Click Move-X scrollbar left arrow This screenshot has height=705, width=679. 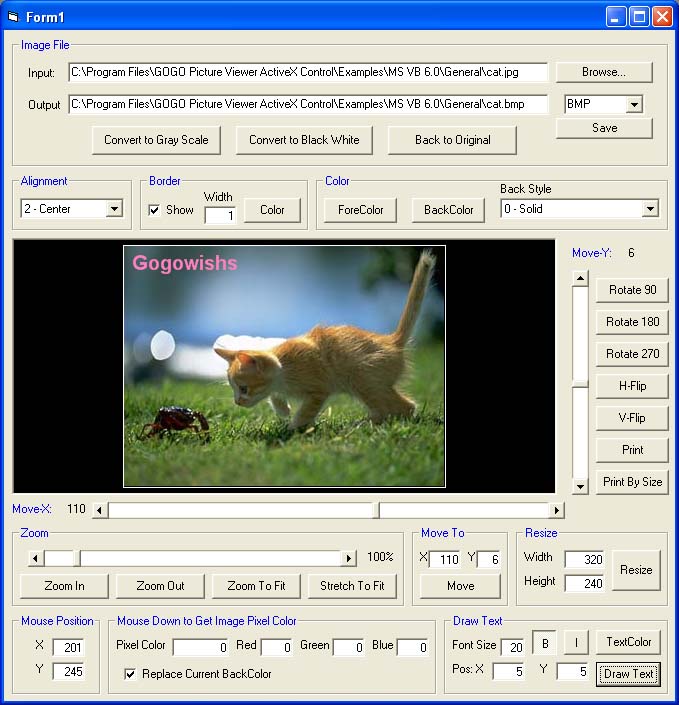coord(100,510)
